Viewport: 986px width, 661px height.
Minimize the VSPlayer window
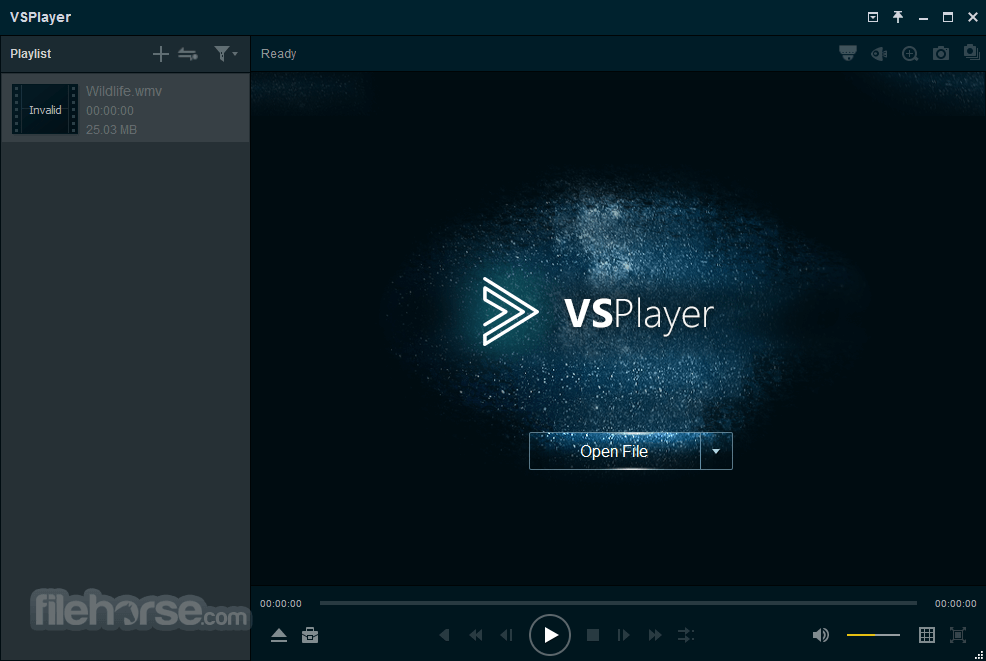923,18
